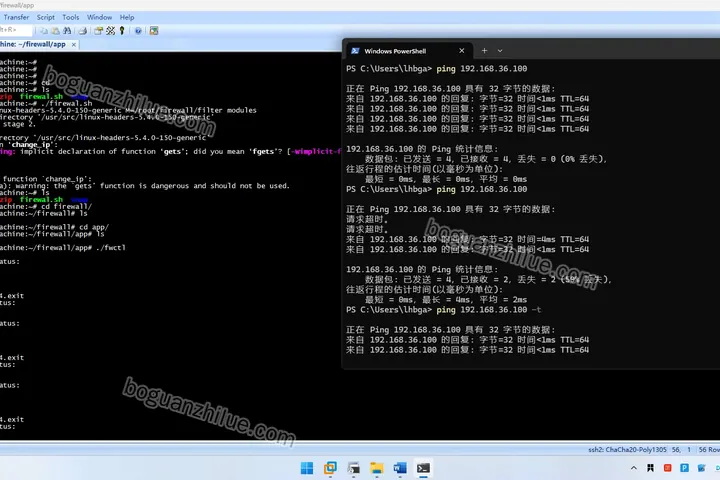Click the '(0% 丢失)' statistics line
The height and width of the screenshot is (480, 720).
pyautogui.click(x=486, y=159)
